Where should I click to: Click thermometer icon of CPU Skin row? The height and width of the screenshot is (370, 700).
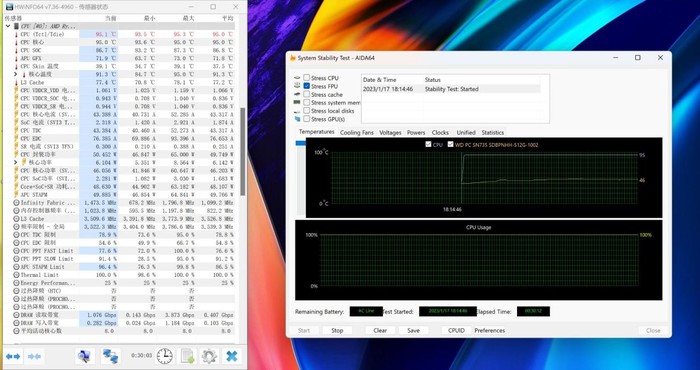[x=17, y=67]
